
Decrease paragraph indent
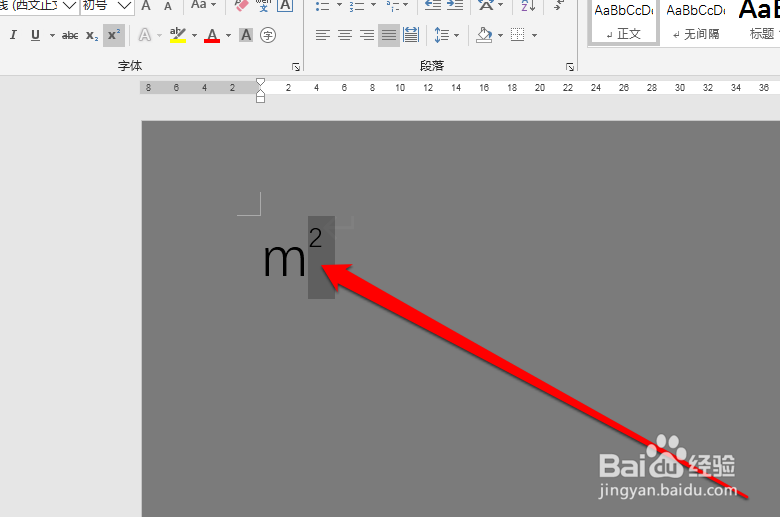pos(432,5)
